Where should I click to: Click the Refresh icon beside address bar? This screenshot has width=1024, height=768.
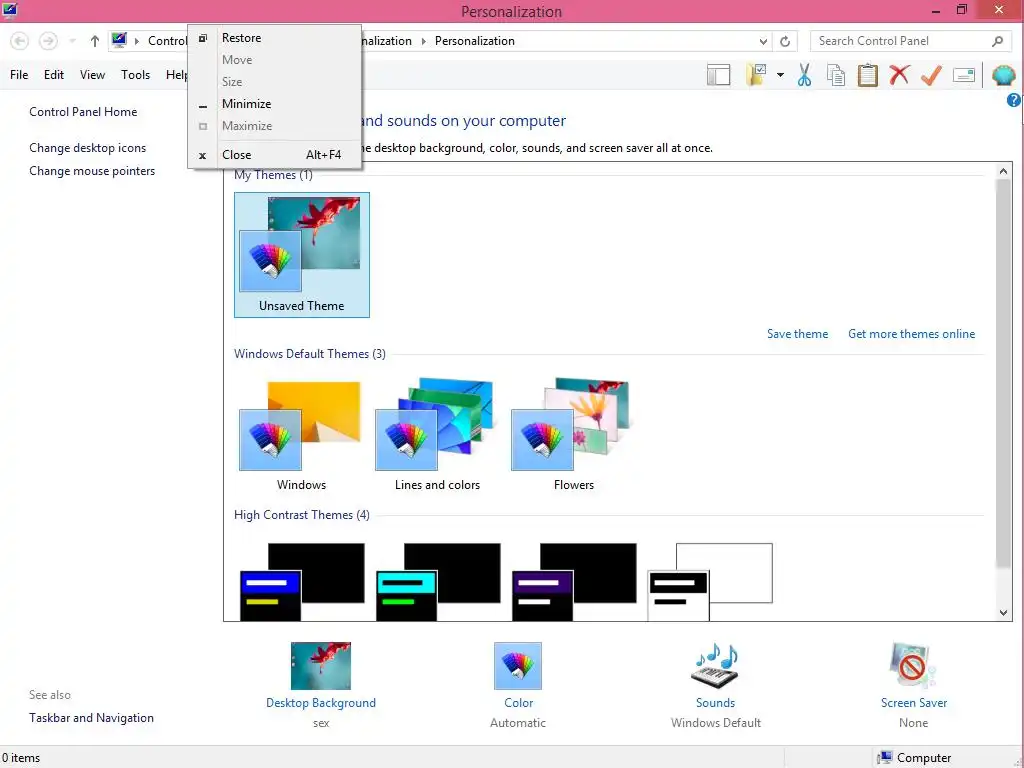point(785,41)
